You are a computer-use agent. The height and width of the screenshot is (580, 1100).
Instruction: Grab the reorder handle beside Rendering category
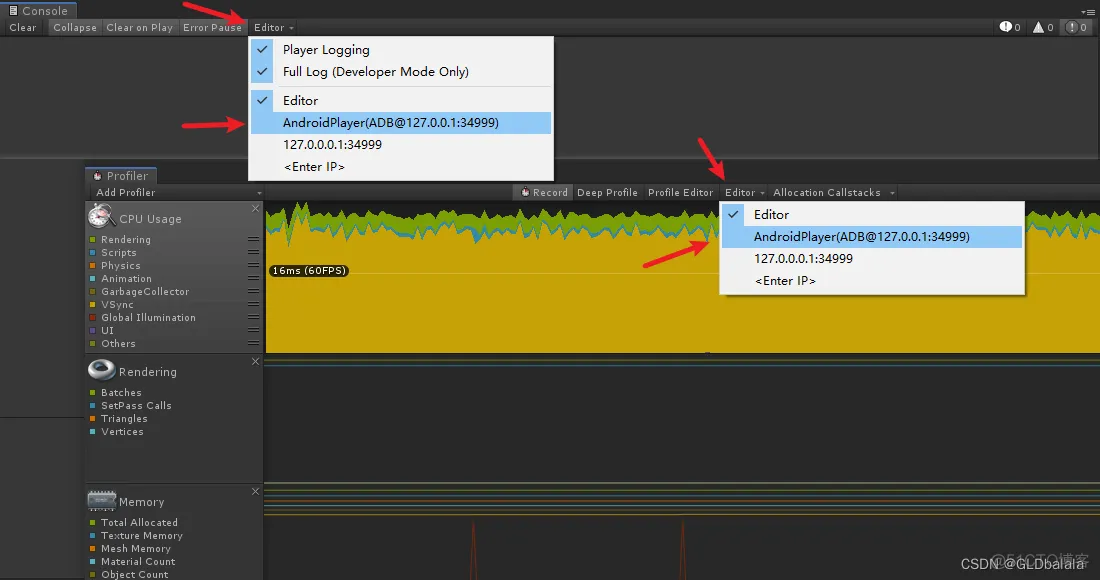253,239
